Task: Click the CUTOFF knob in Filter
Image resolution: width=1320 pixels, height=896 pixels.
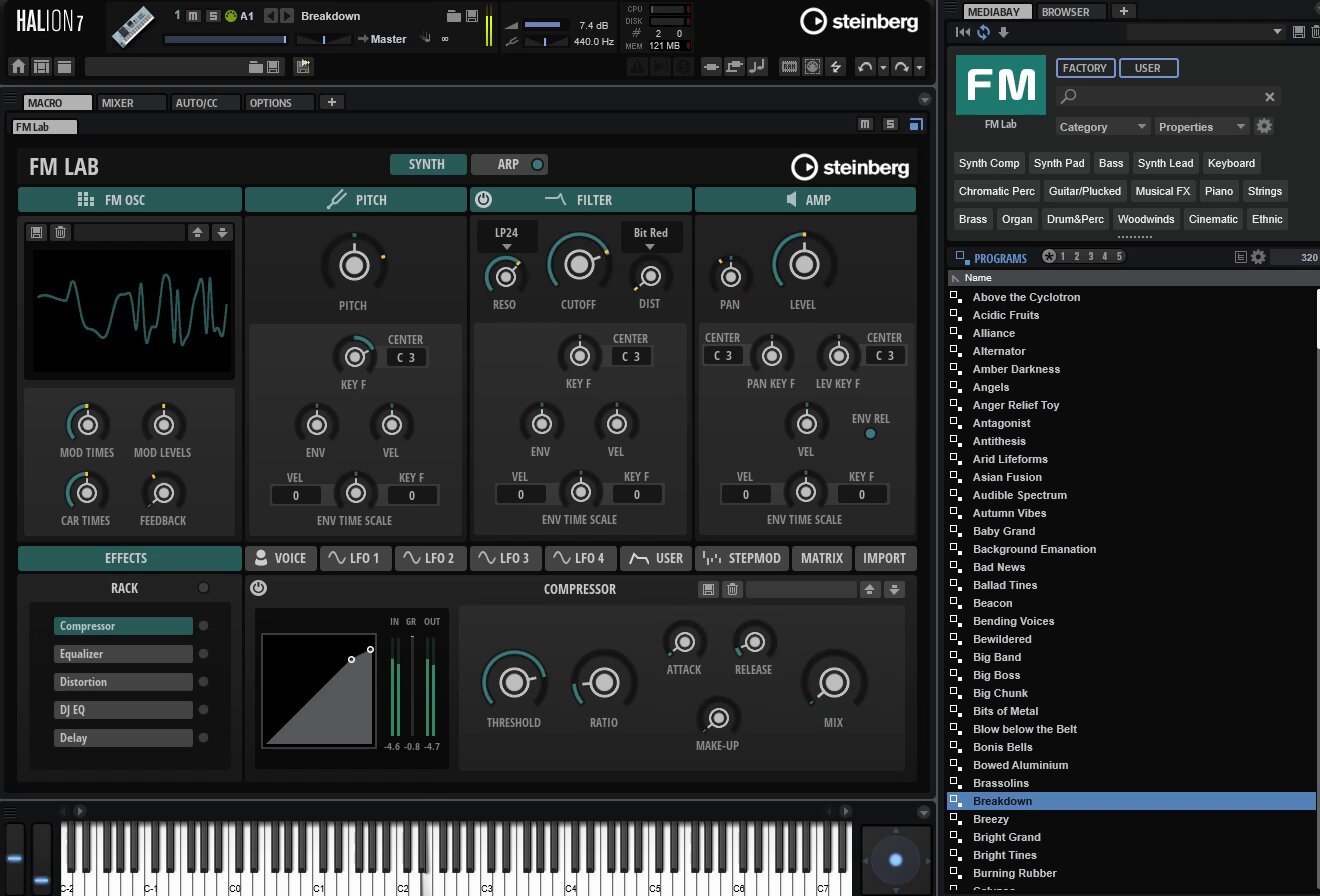Action: tap(579, 264)
